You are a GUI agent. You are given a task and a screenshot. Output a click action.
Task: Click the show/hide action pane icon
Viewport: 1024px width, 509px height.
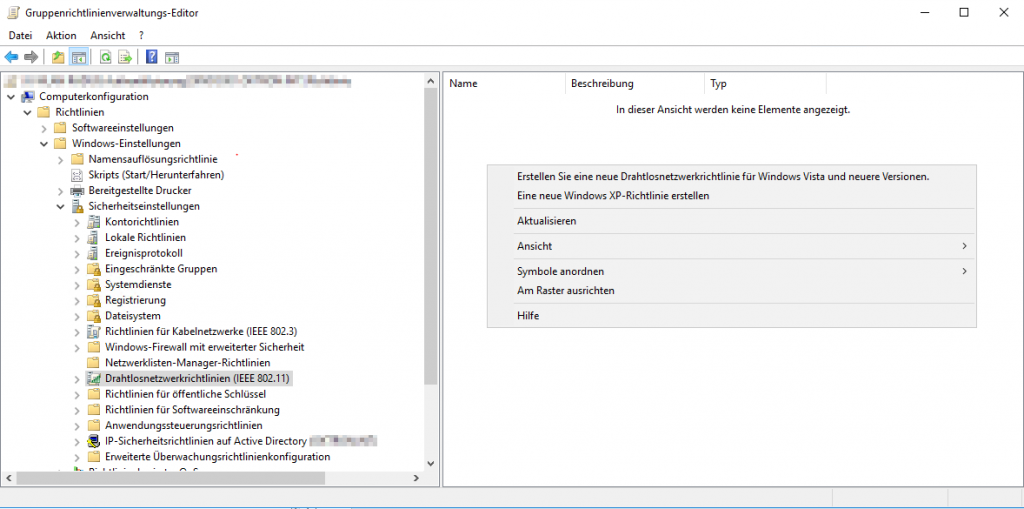172,57
